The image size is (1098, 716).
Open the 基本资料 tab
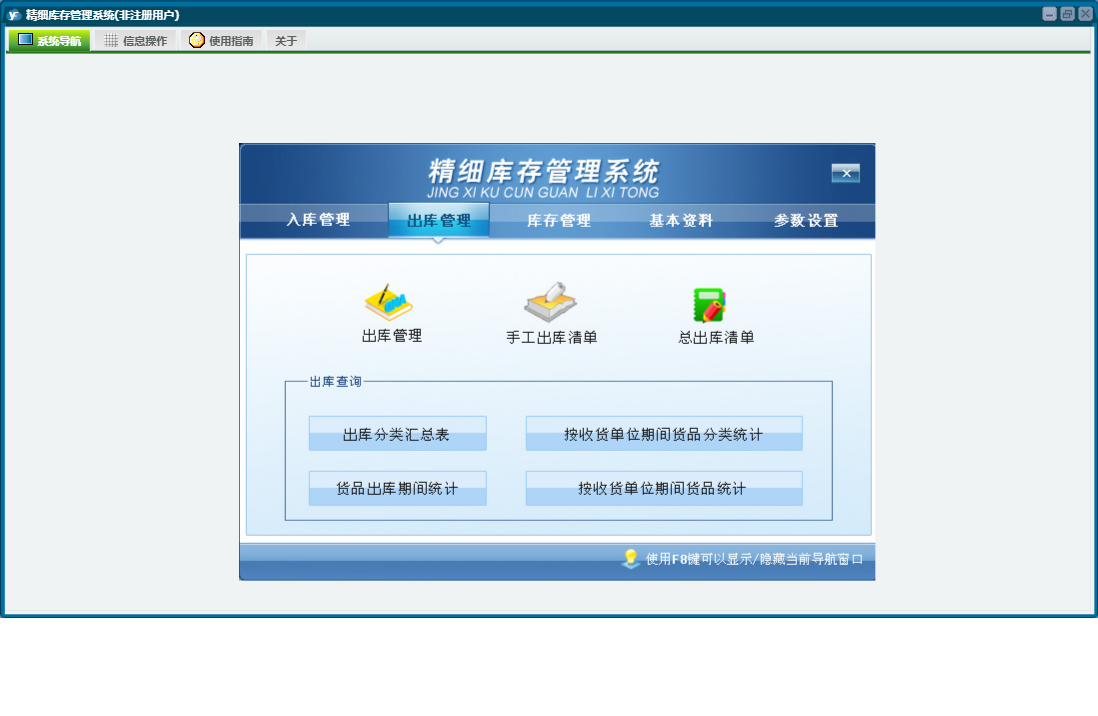coord(681,220)
